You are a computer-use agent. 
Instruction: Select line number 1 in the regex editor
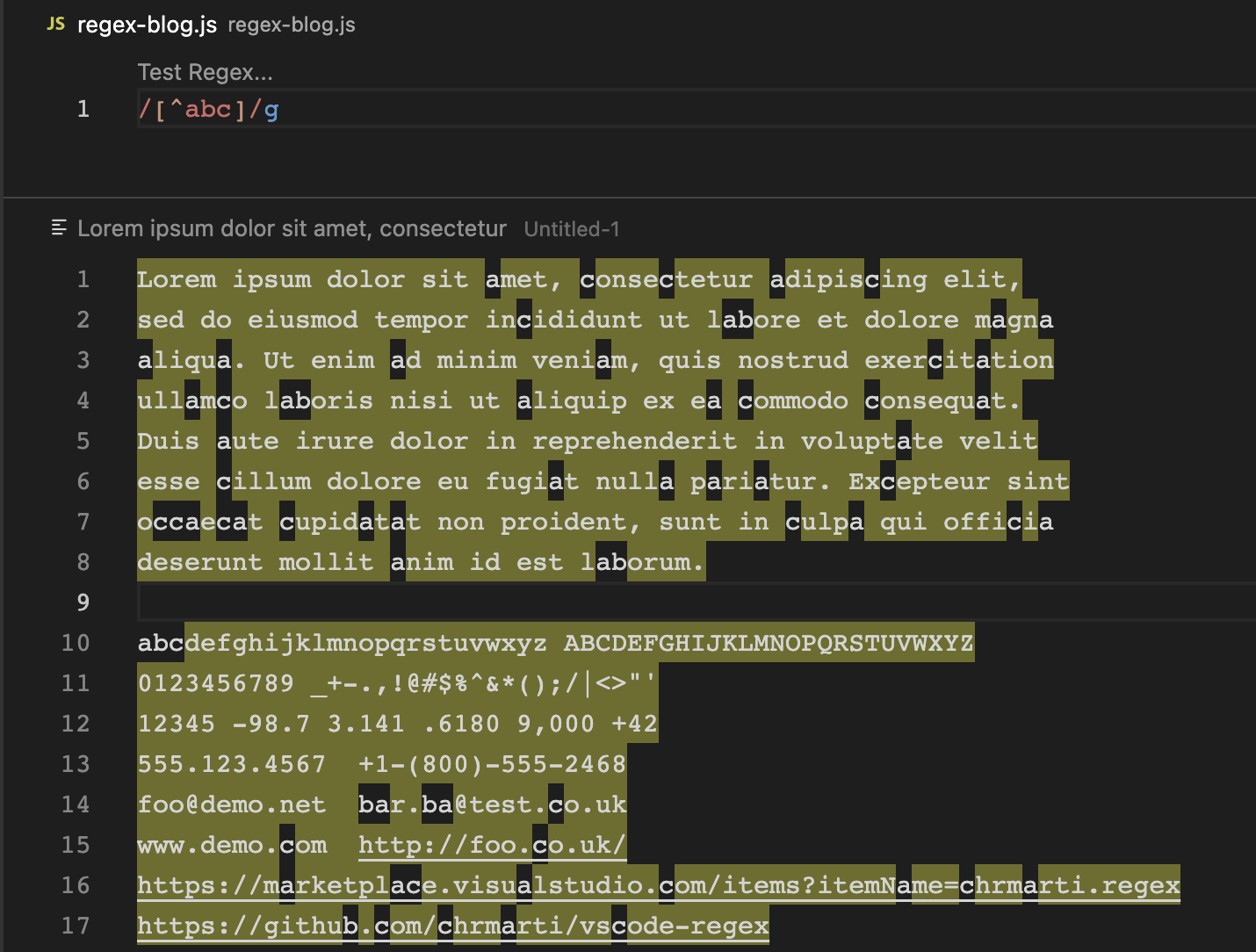click(x=83, y=109)
